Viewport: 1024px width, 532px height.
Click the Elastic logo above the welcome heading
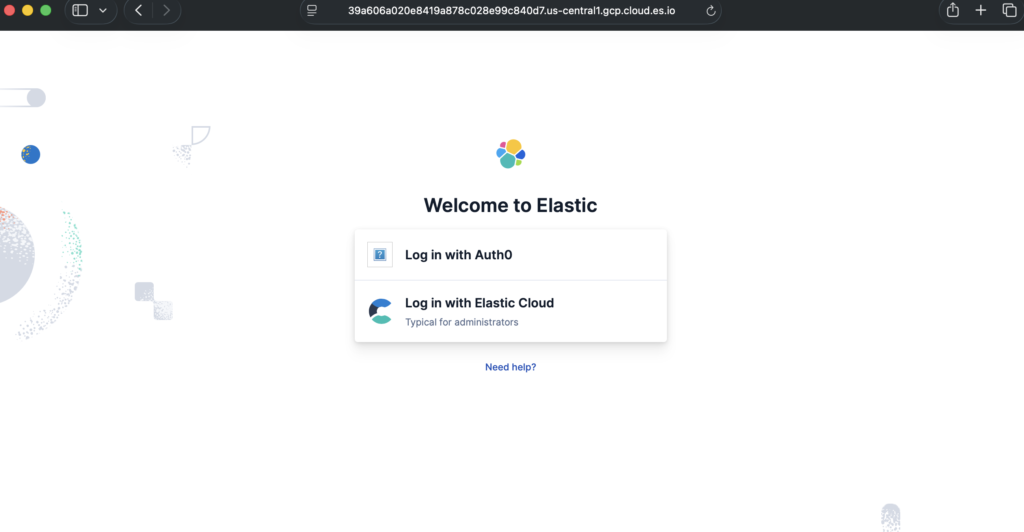pos(511,154)
